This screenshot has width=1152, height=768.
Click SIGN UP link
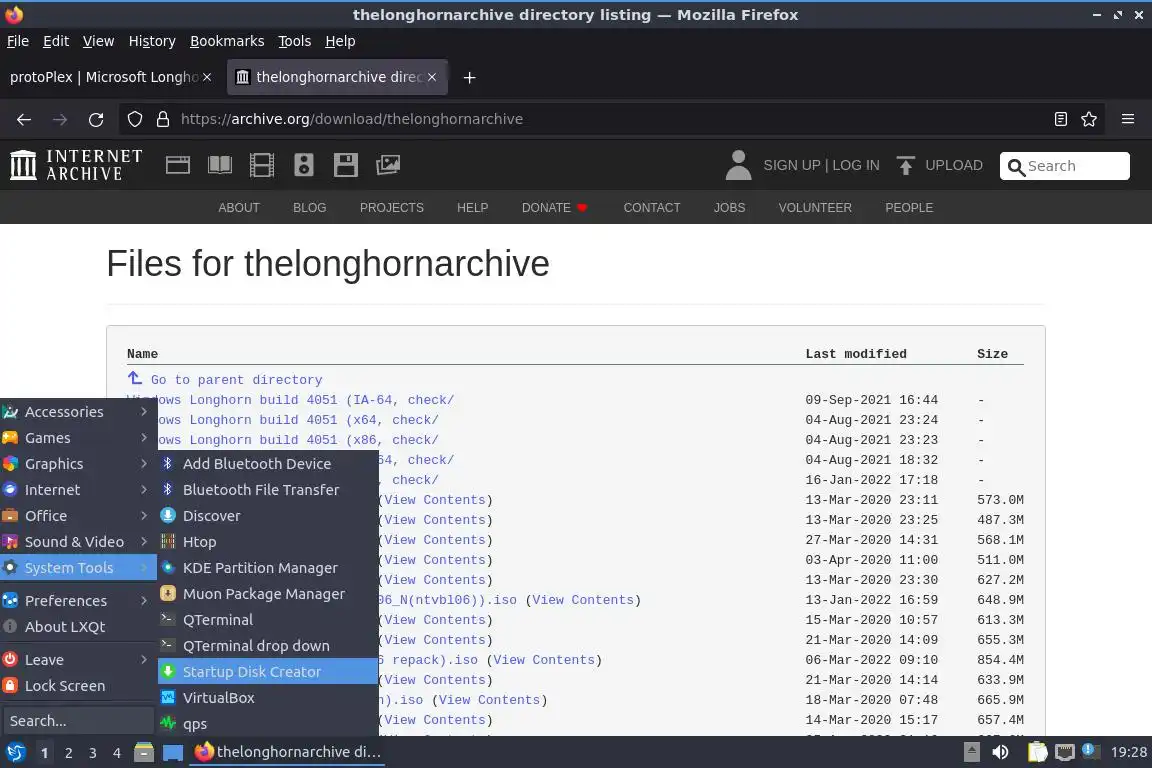pyautogui.click(x=792, y=165)
